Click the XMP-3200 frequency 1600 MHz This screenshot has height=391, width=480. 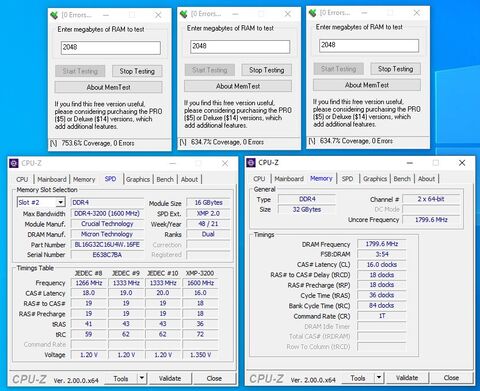click(x=200, y=283)
